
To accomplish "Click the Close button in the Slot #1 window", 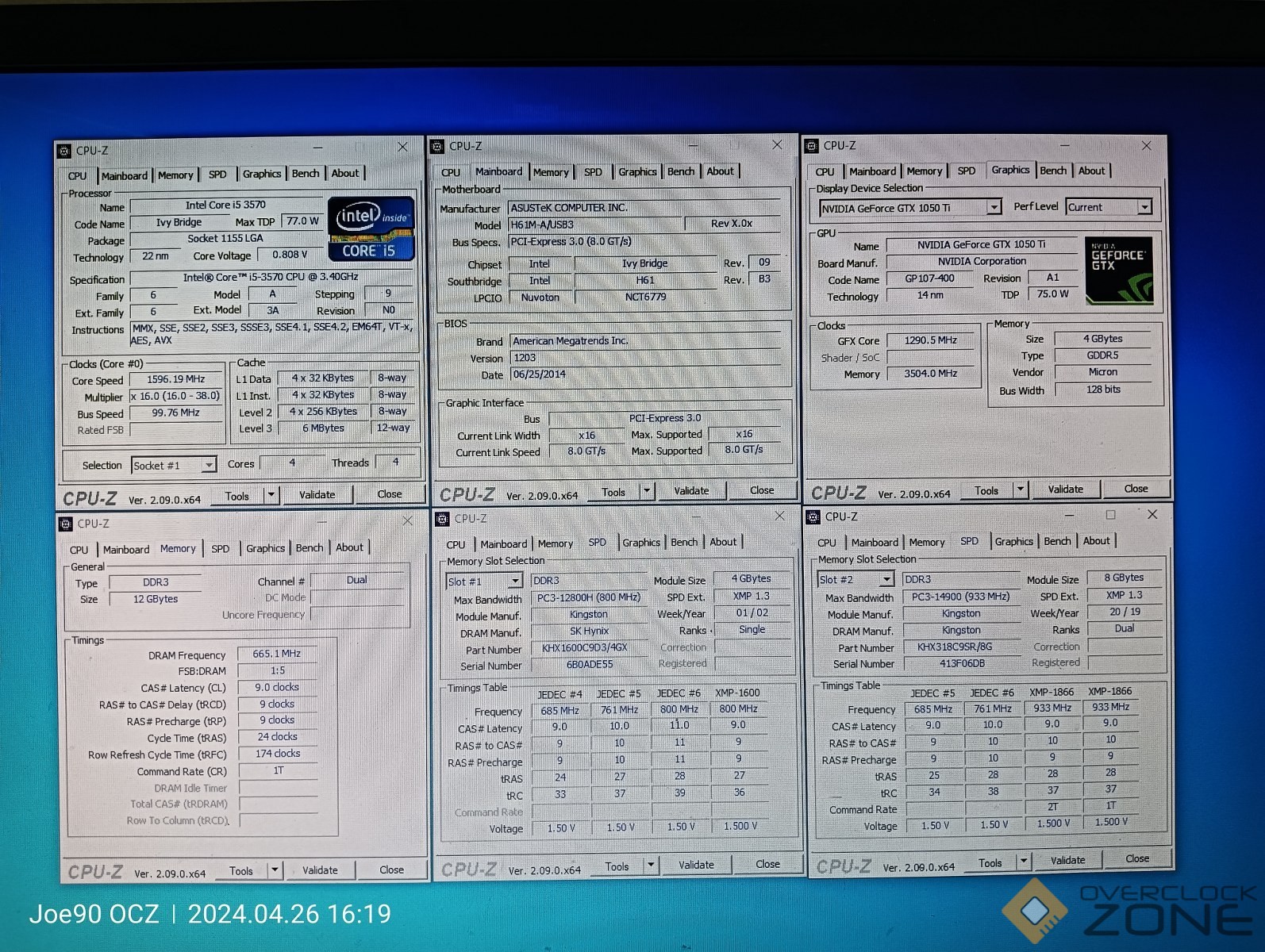I will (767, 864).
